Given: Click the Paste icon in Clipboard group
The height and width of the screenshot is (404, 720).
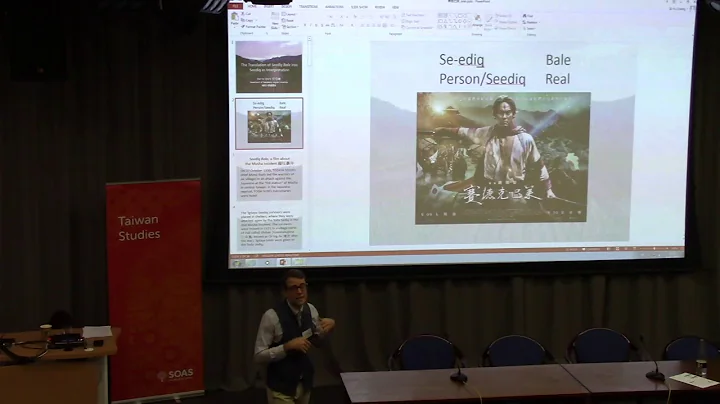Looking at the screenshot, I should tap(235, 18).
